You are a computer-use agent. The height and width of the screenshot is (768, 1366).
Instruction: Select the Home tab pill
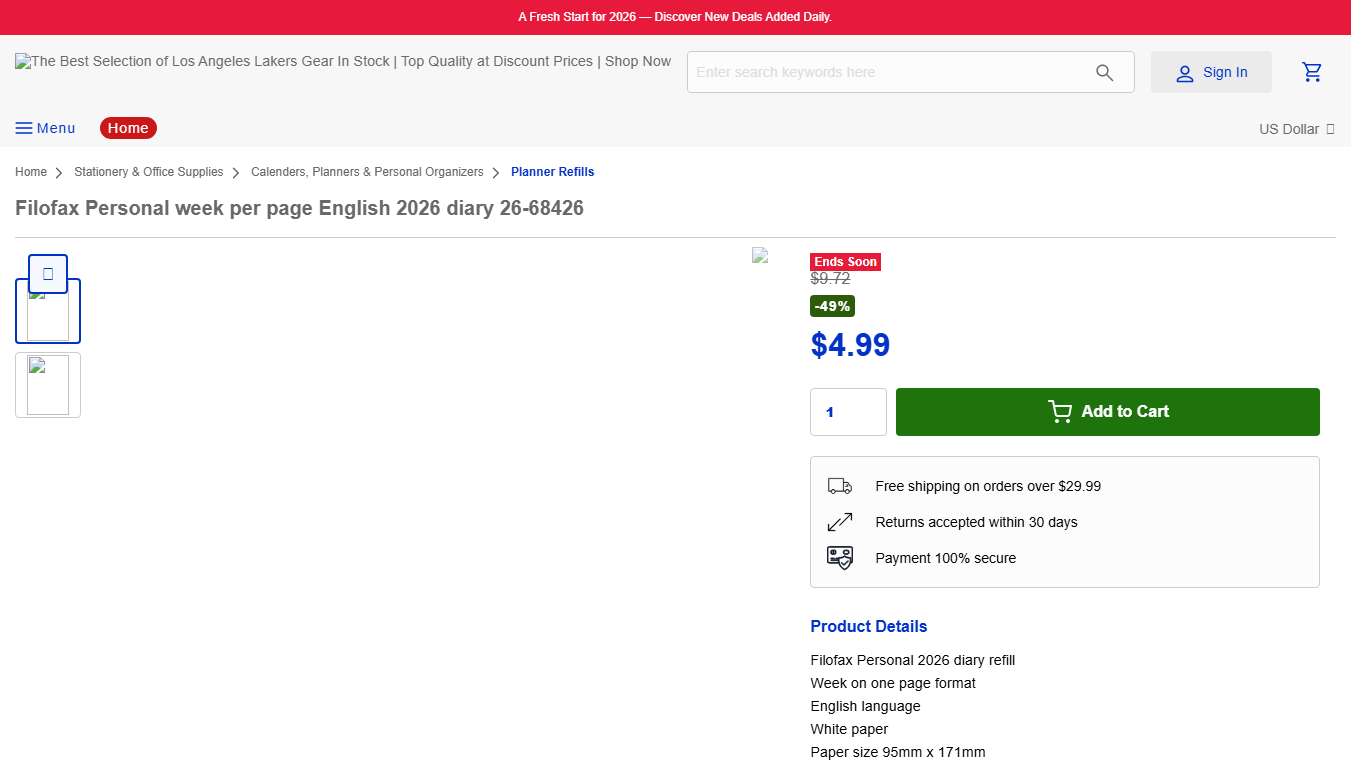tap(128, 128)
